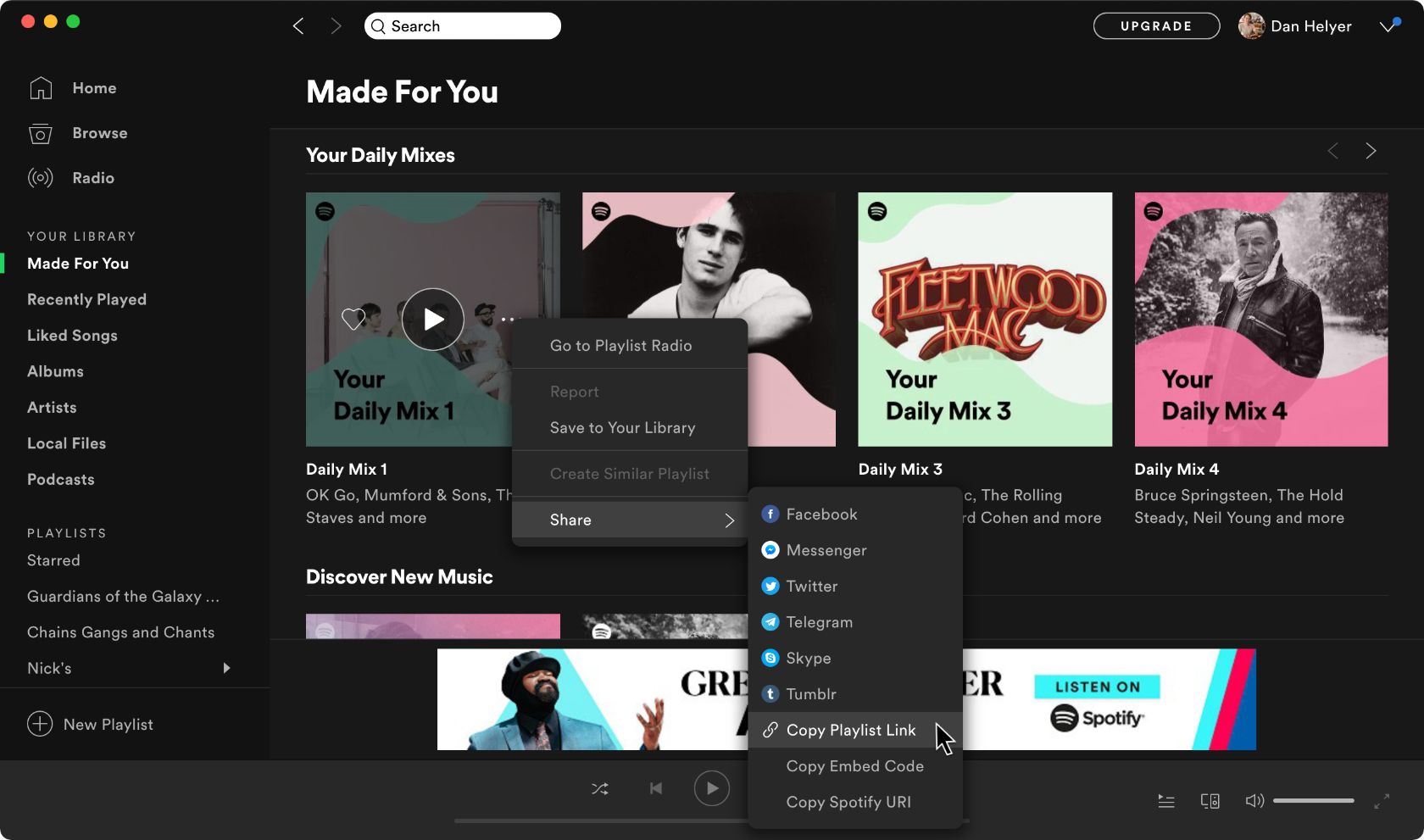Open Recently Played
This screenshot has width=1424, height=840.
86,299
